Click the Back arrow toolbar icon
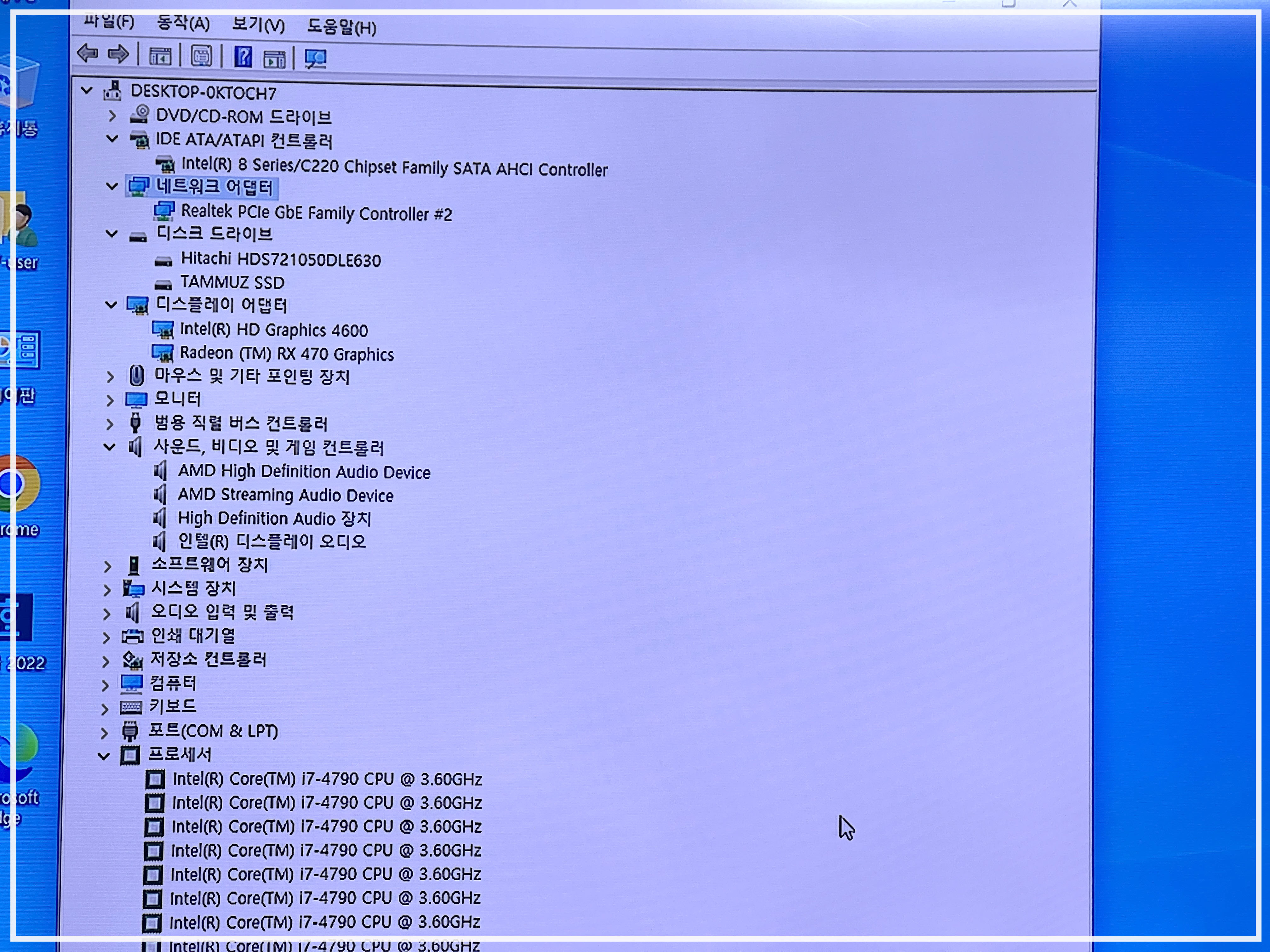The image size is (1270, 952). 87,54
